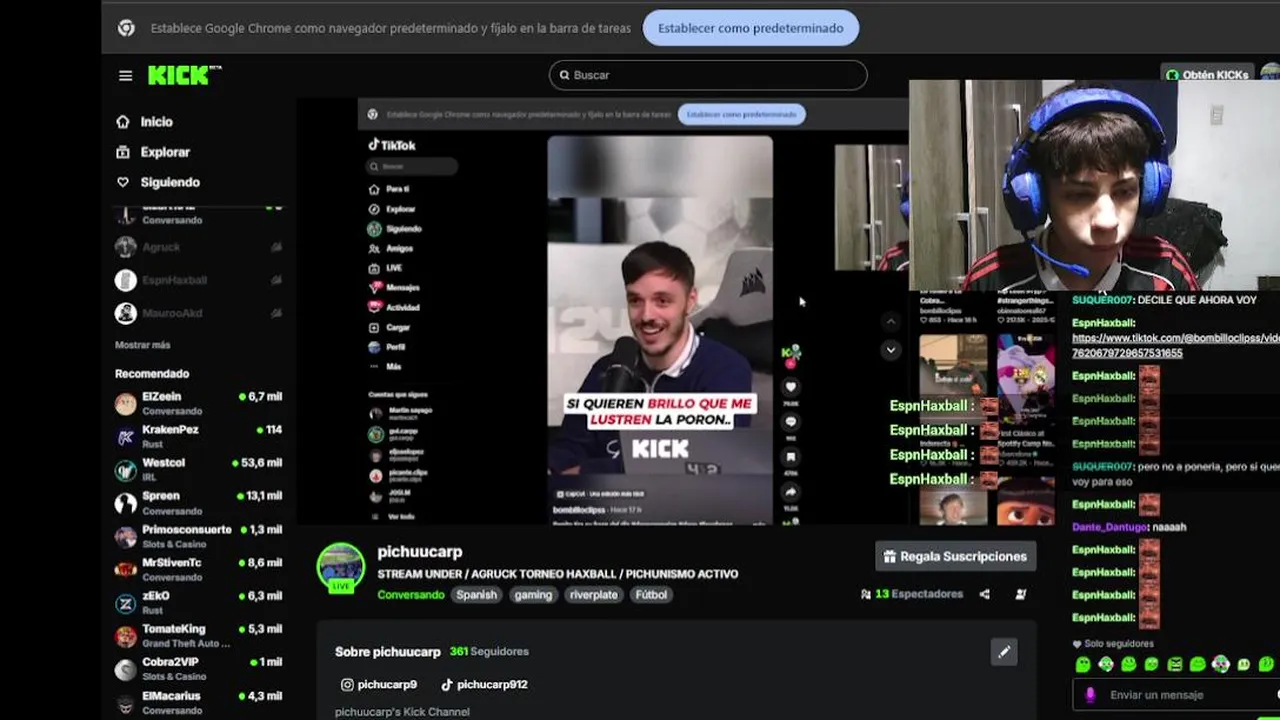The image size is (1280, 720).
Task: Click the Enviar un mensaje chat field
Action: tap(1180, 695)
